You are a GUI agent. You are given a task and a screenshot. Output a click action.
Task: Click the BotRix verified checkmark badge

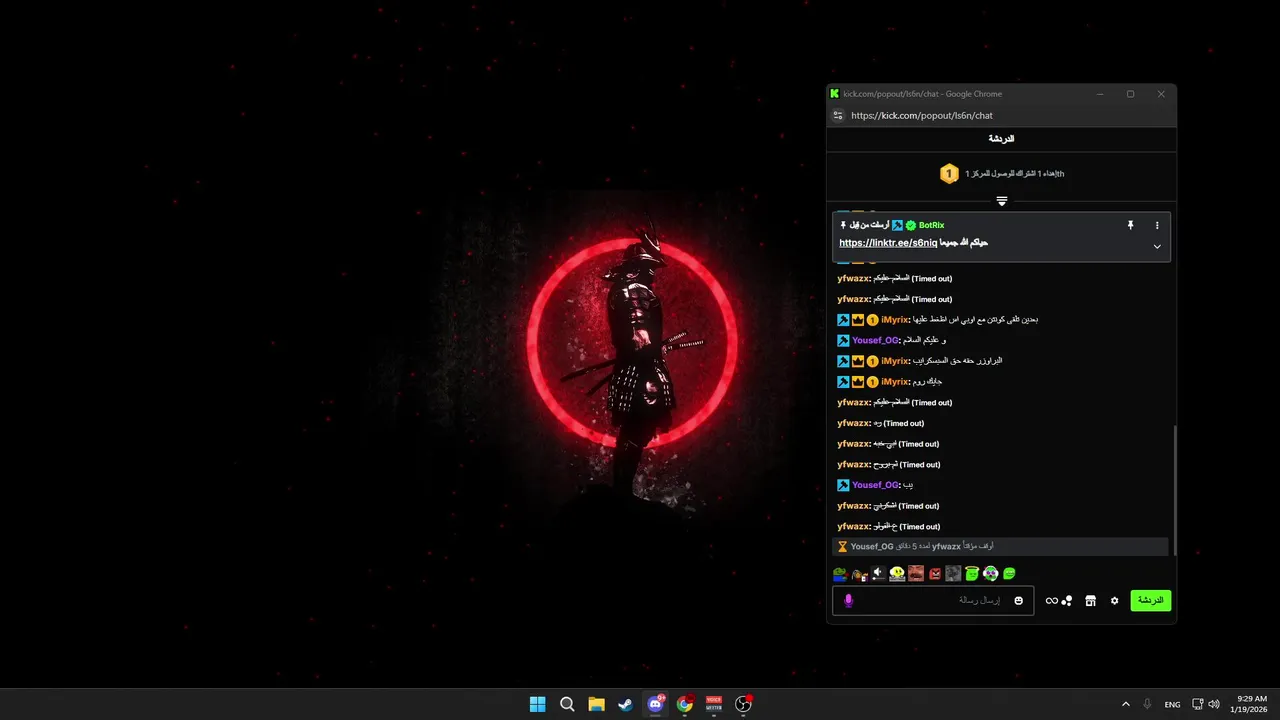pyautogui.click(x=911, y=226)
